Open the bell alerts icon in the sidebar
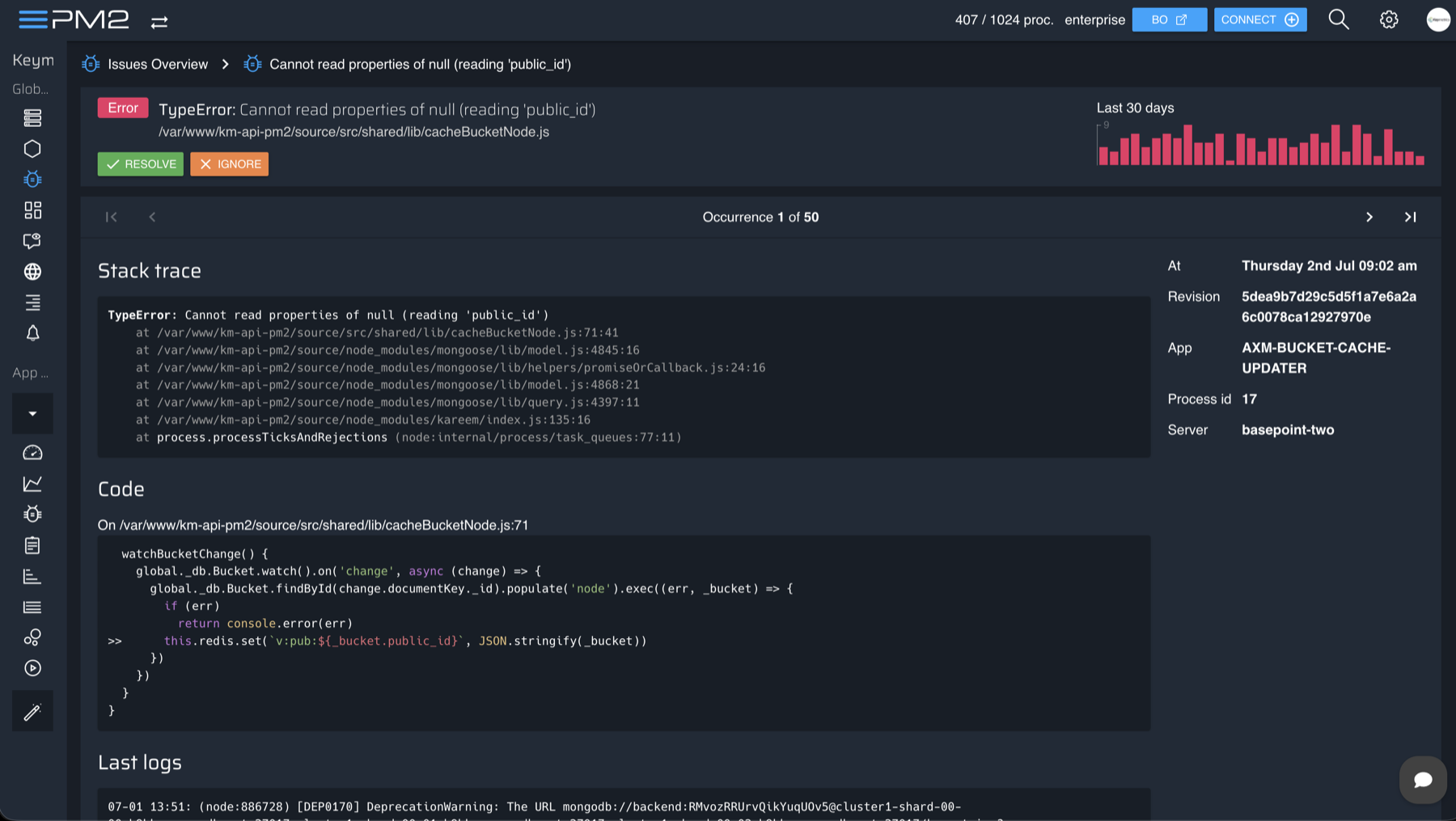The image size is (1456, 821). pos(32,333)
